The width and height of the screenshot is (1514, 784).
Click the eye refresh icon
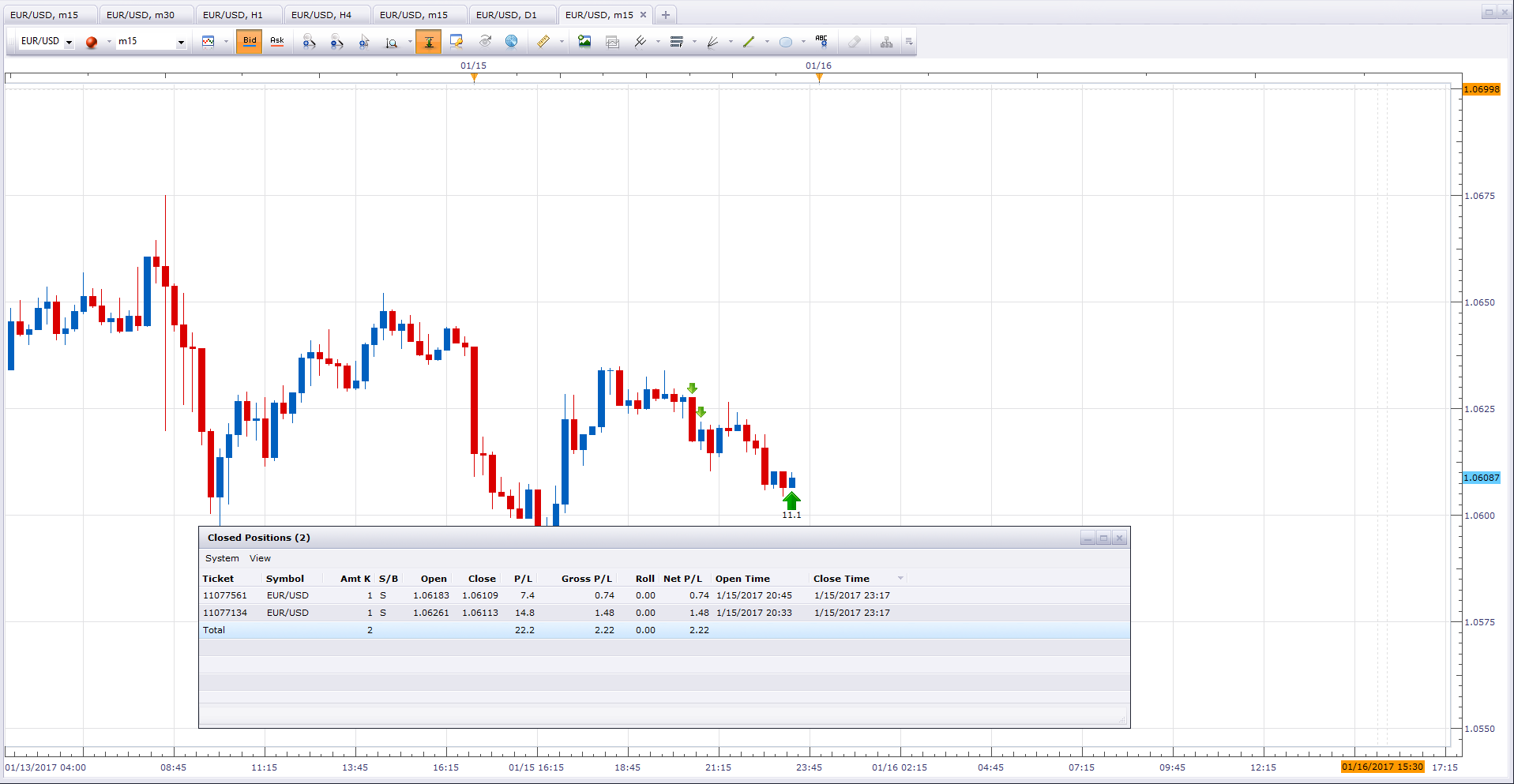[x=485, y=42]
